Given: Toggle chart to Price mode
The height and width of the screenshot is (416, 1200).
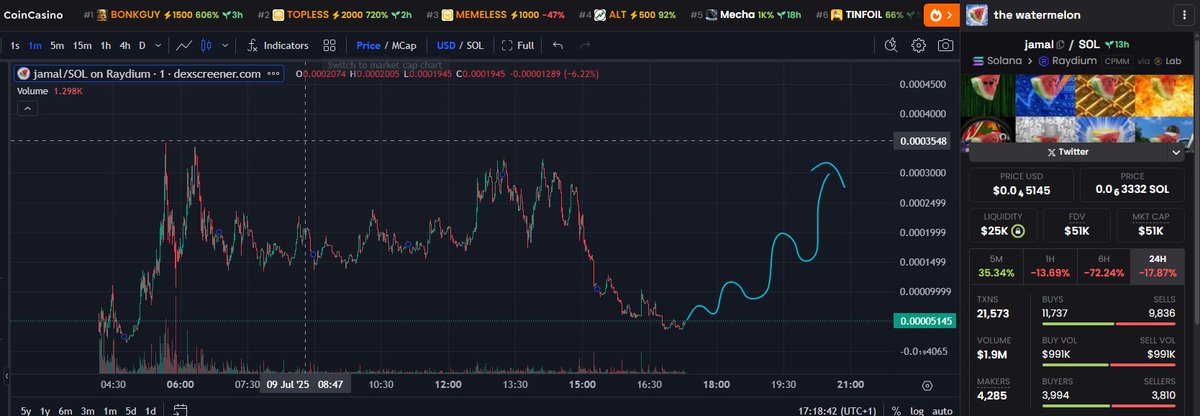Looking at the screenshot, I should [x=368, y=45].
